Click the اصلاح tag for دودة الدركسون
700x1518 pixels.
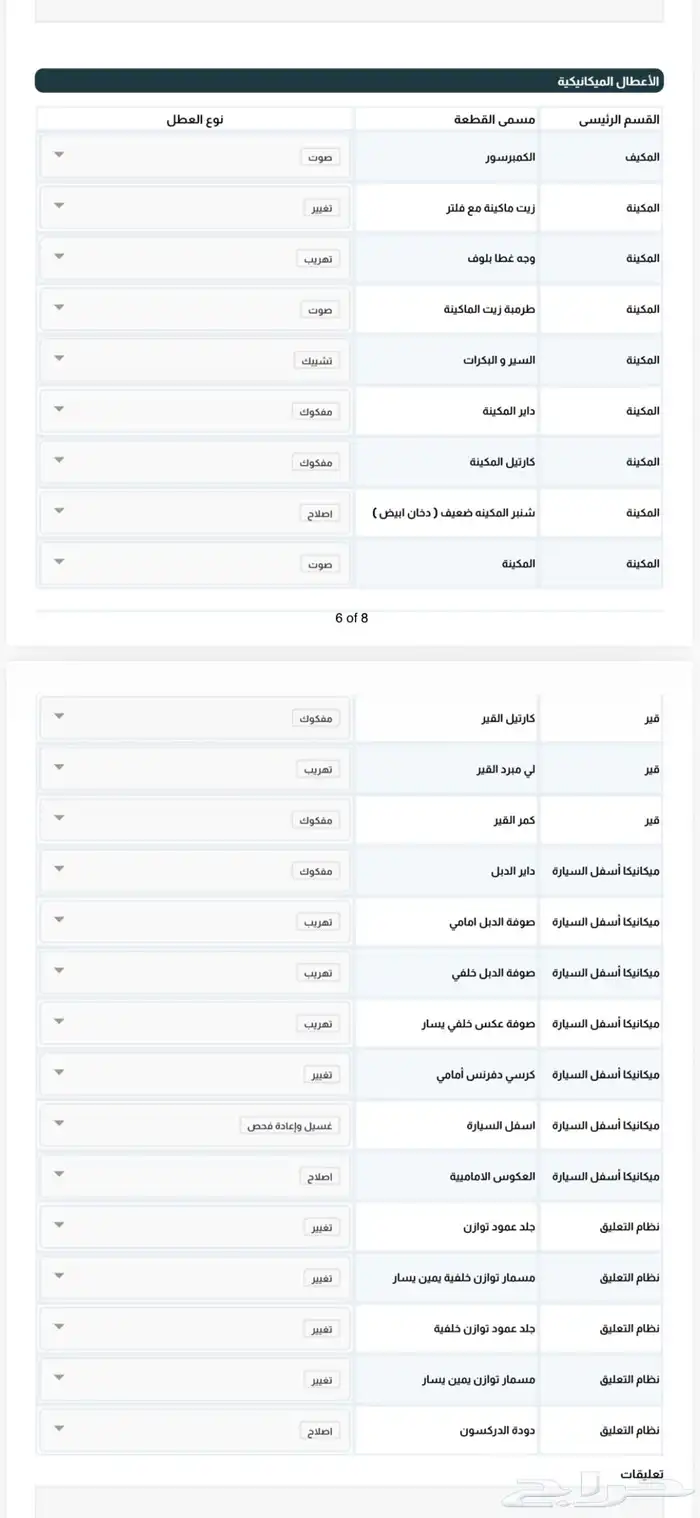(321, 1430)
